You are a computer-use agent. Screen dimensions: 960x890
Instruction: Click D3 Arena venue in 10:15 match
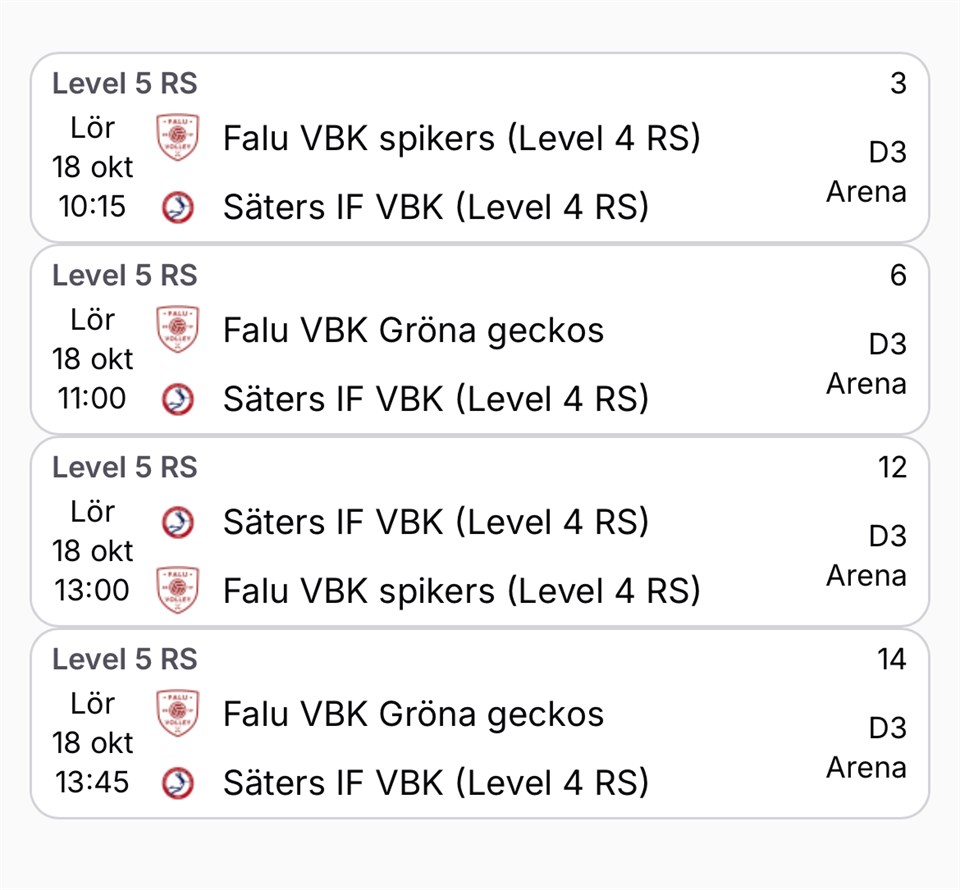click(867, 172)
